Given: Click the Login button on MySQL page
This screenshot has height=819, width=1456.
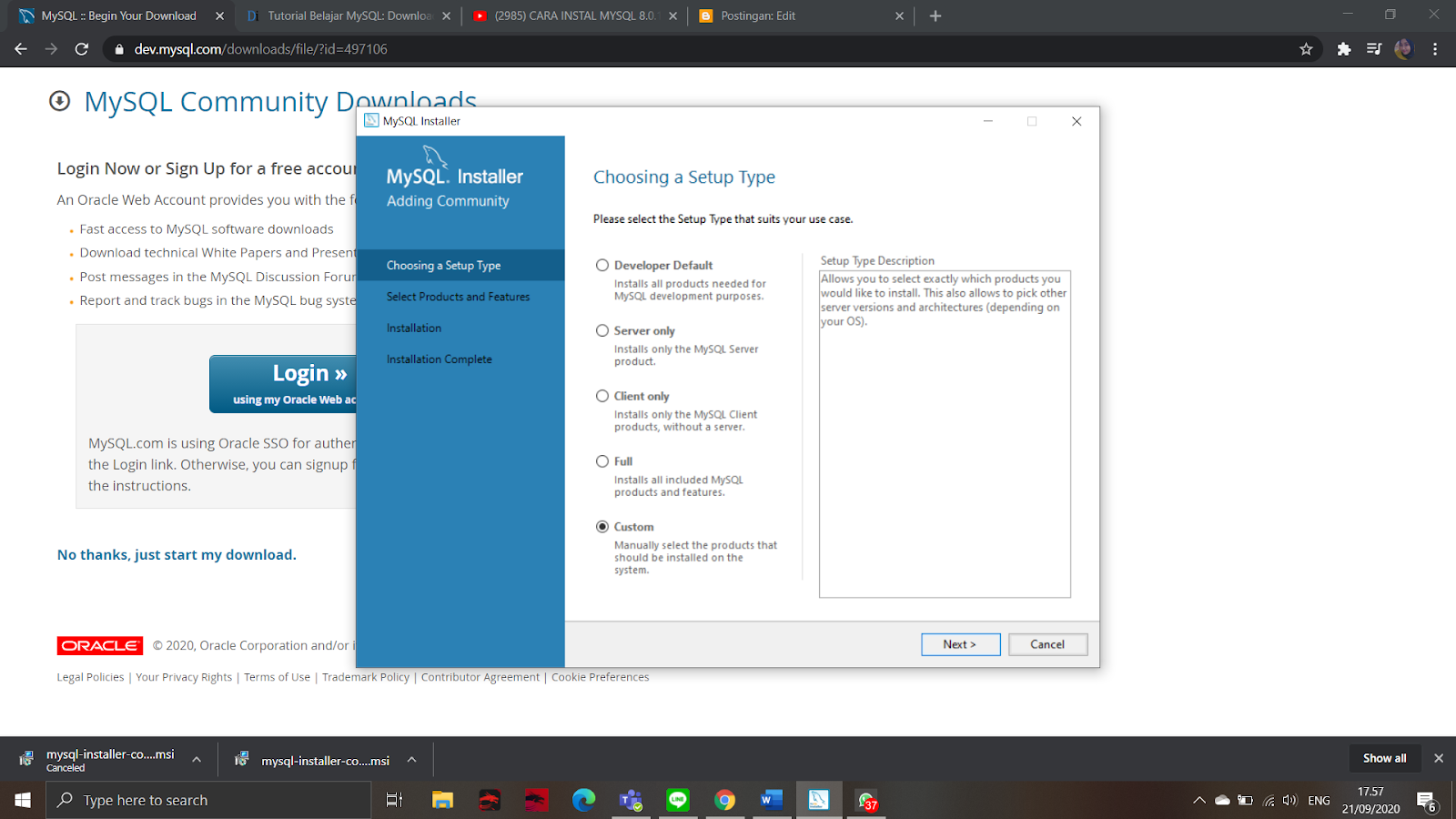Looking at the screenshot, I should tap(283, 384).
